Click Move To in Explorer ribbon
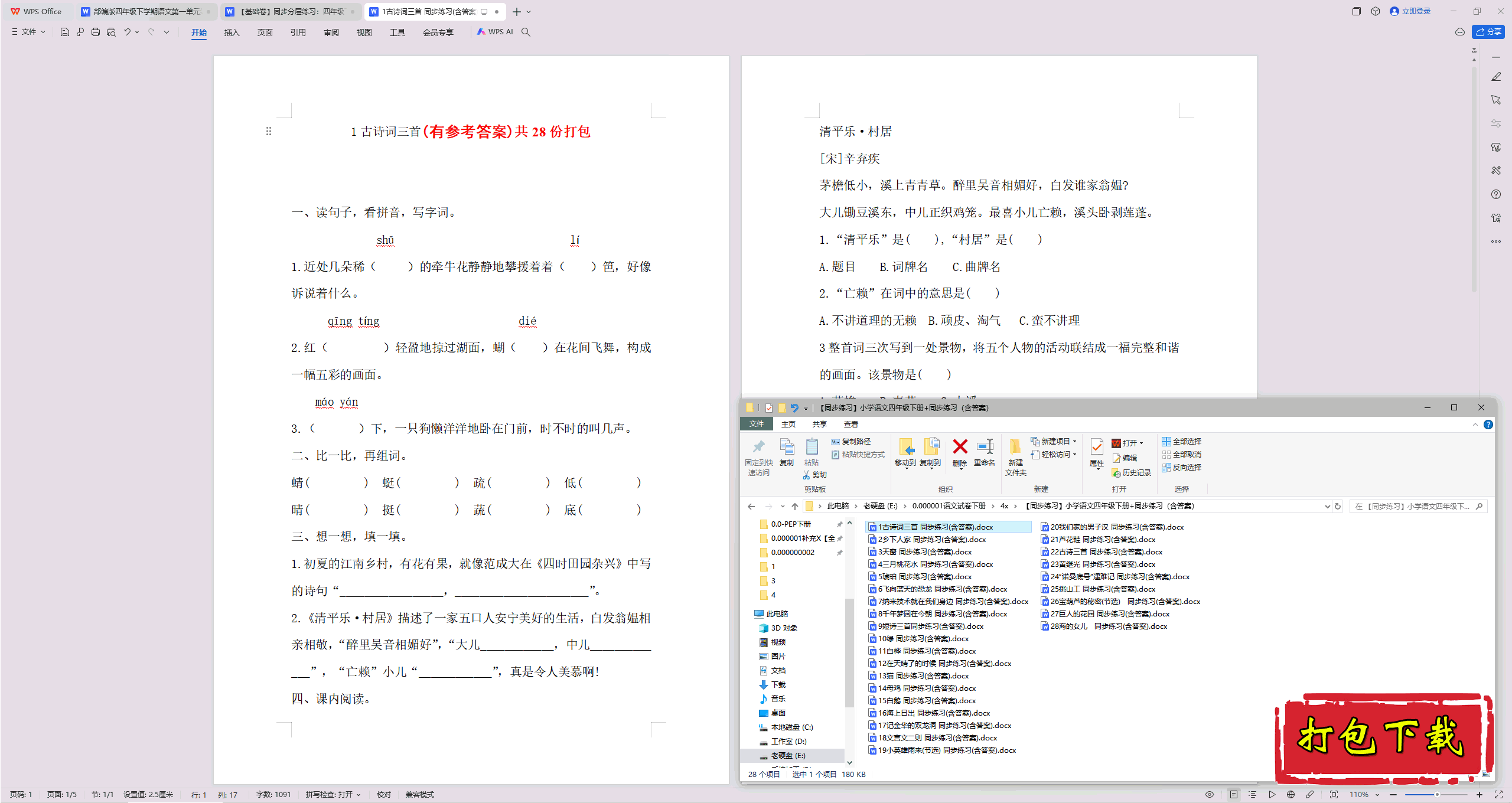Screen dimensions: 1512x803 pos(905,453)
